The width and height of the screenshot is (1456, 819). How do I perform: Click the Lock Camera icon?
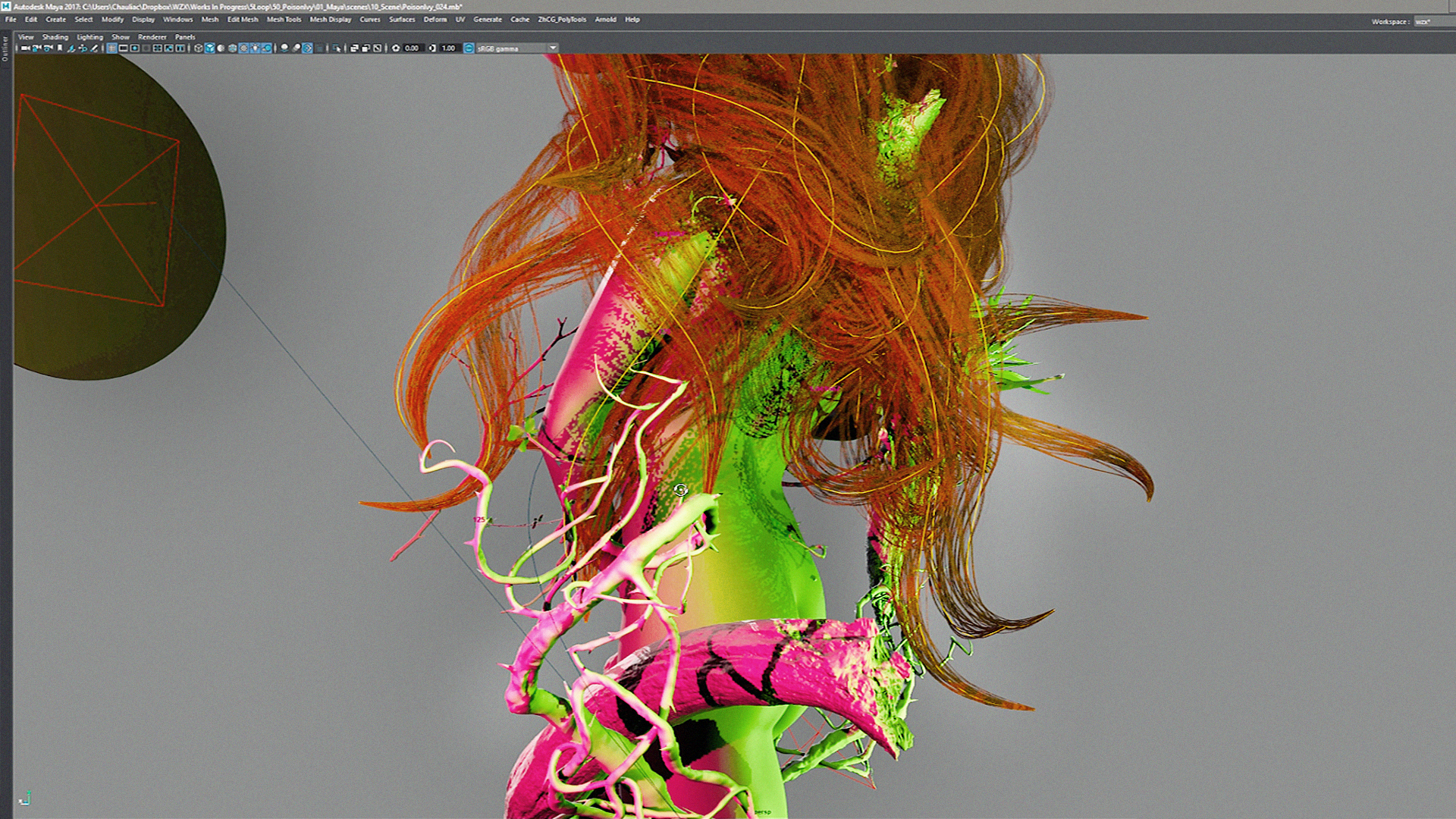(36, 48)
